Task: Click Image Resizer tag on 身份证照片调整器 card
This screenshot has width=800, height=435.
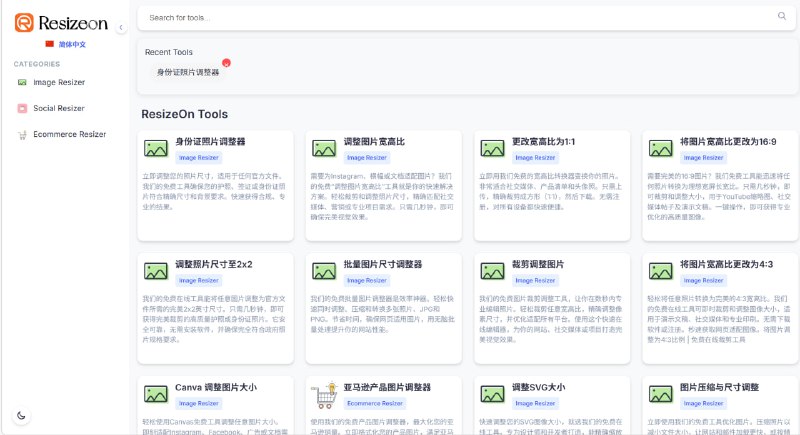Action: [x=198, y=158]
